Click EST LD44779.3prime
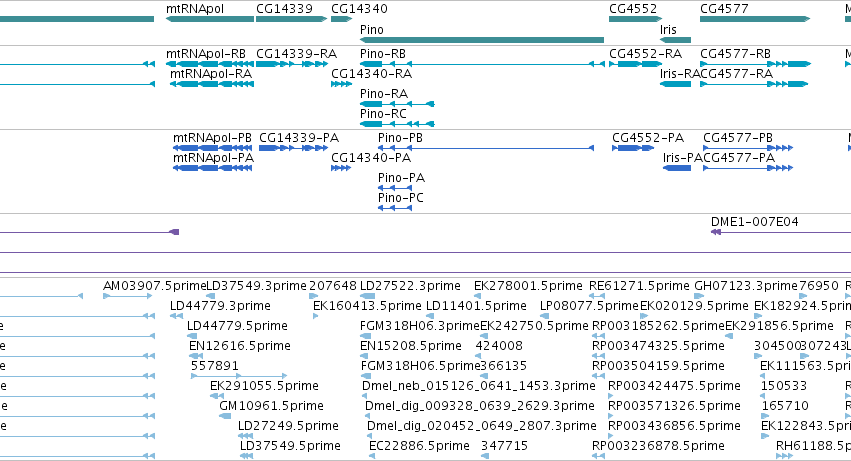851x461 pixels. 220,306
